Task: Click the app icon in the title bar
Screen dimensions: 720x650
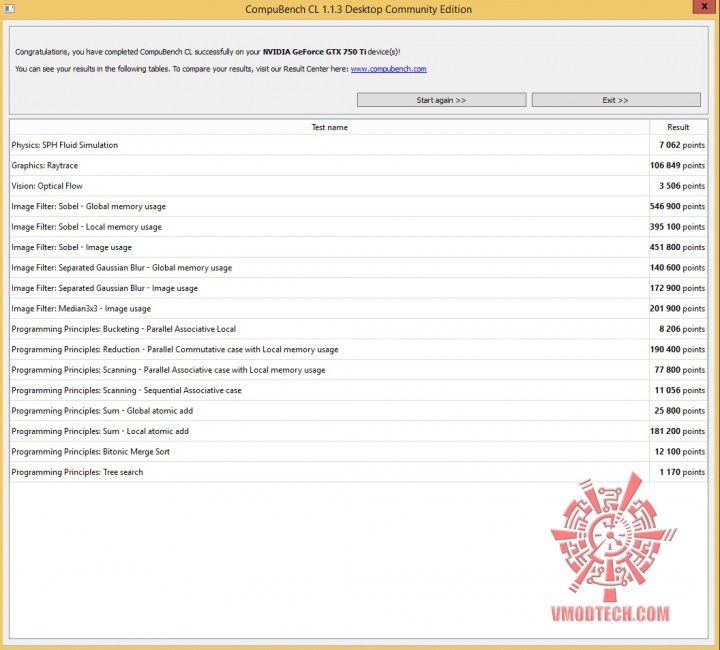Action: pos(9,8)
